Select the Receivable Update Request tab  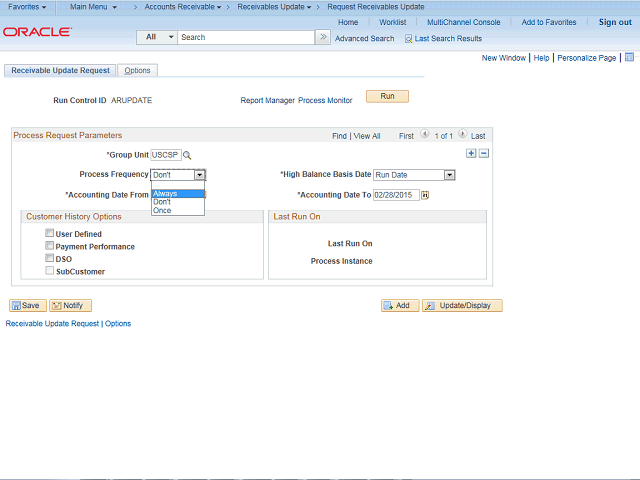pyautogui.click(x=60, y=71)
